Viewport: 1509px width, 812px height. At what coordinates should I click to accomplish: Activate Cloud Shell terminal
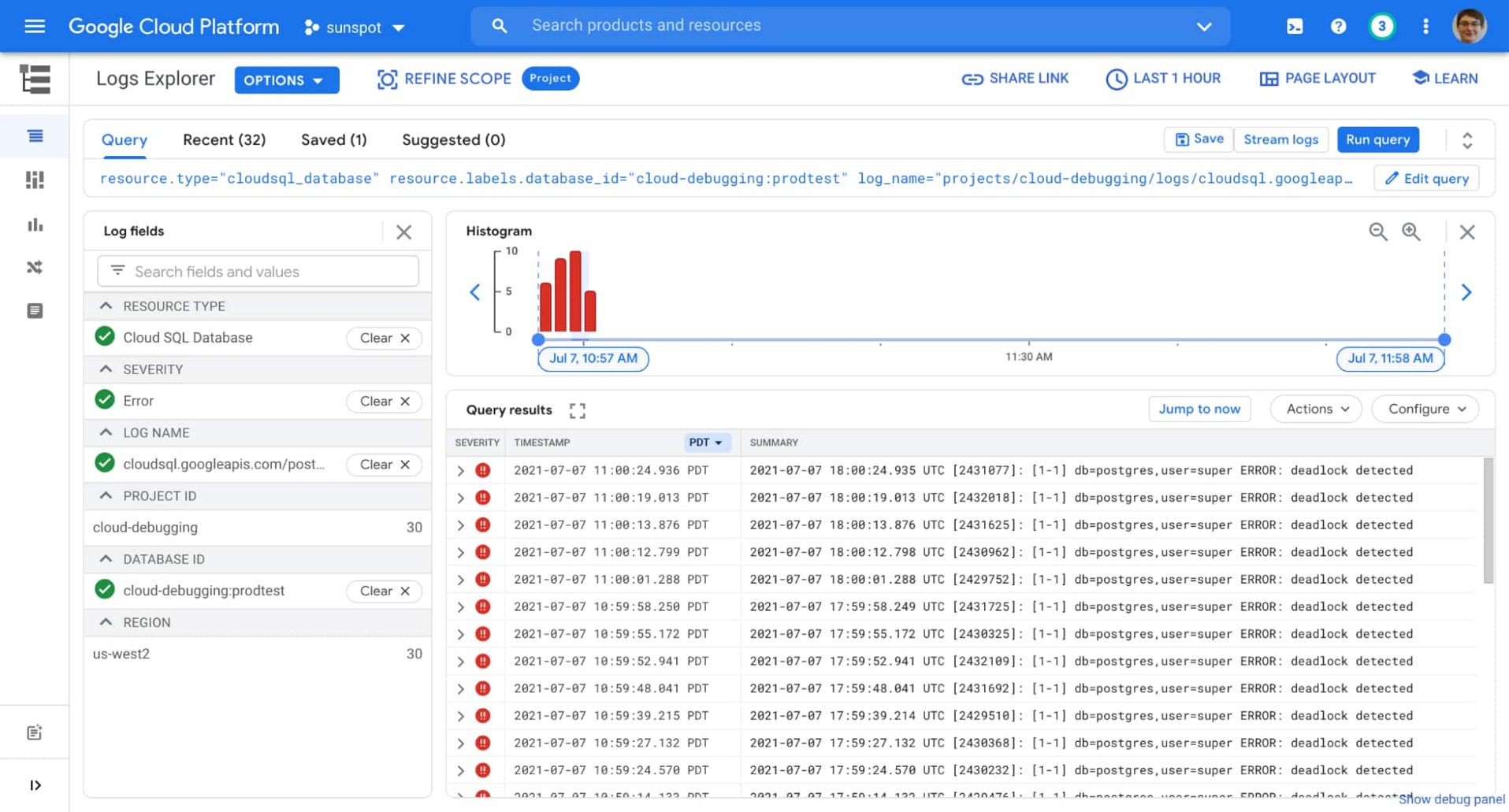(1295, 25)
